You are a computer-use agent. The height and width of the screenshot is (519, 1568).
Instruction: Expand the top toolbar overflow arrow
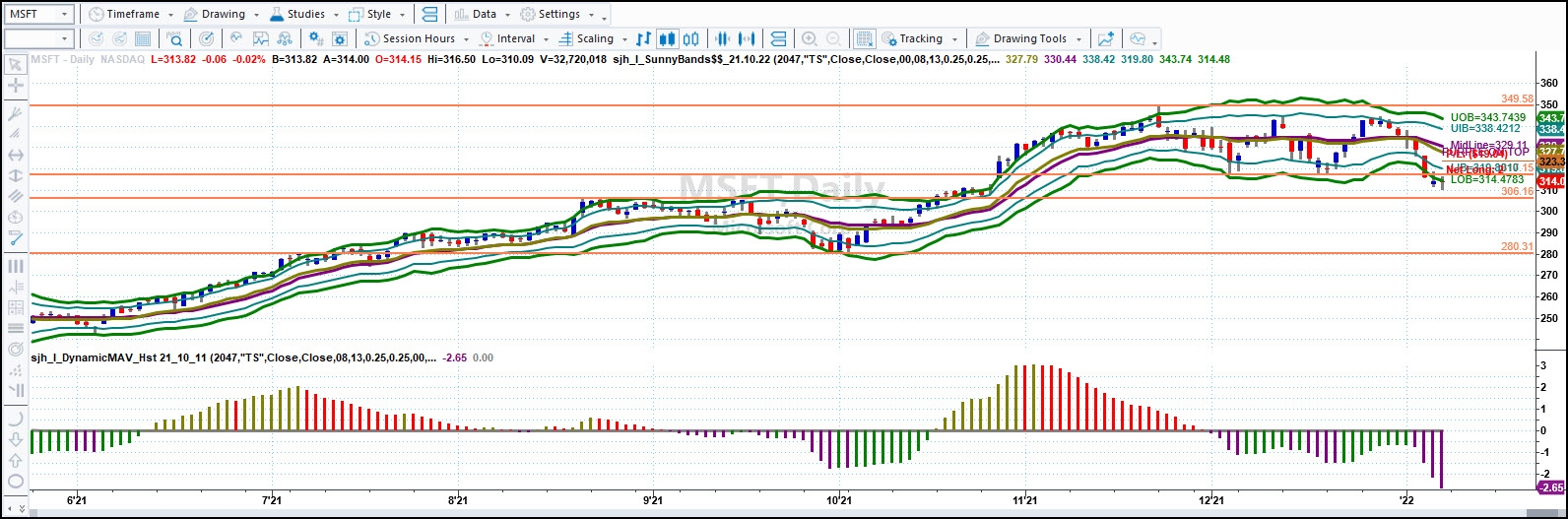coord(604,17)
